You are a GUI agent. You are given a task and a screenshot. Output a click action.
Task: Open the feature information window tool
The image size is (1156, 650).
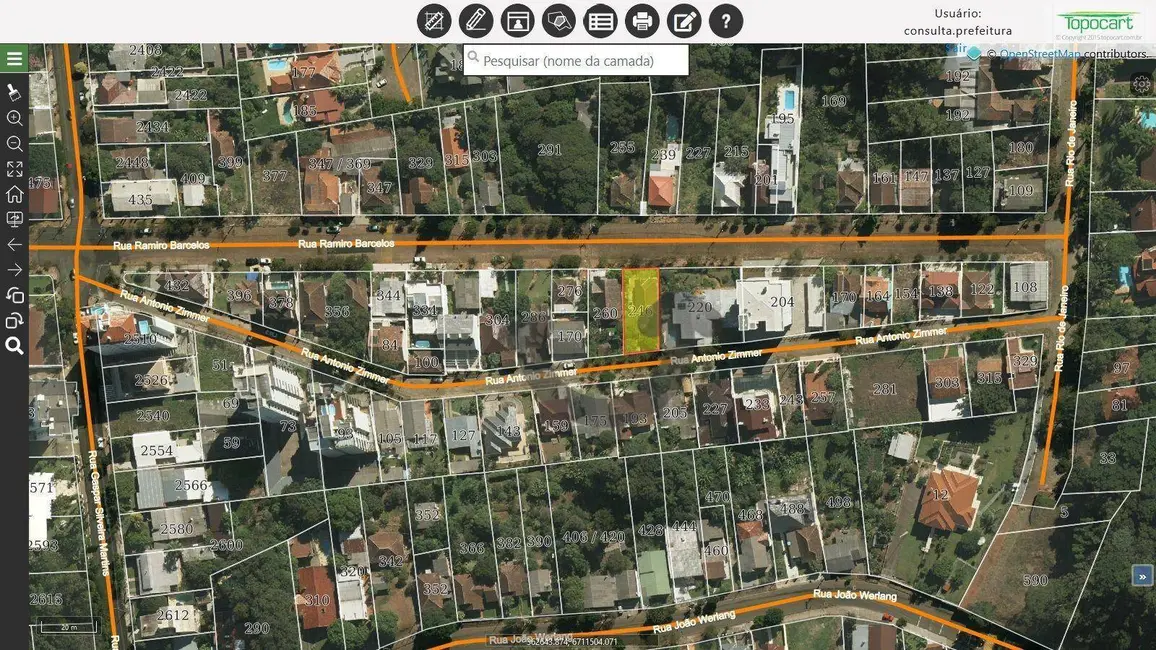point(517,20)
